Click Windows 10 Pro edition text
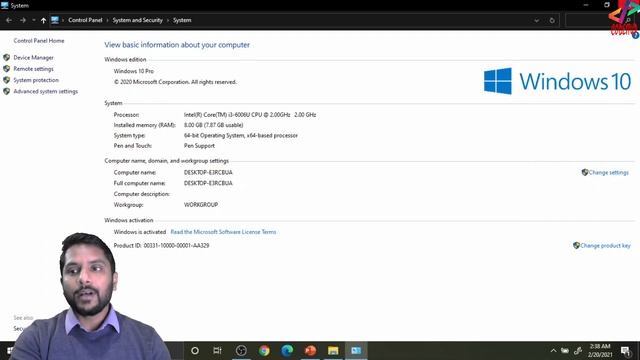Screen dimensions: 640x360 point(134,71)
